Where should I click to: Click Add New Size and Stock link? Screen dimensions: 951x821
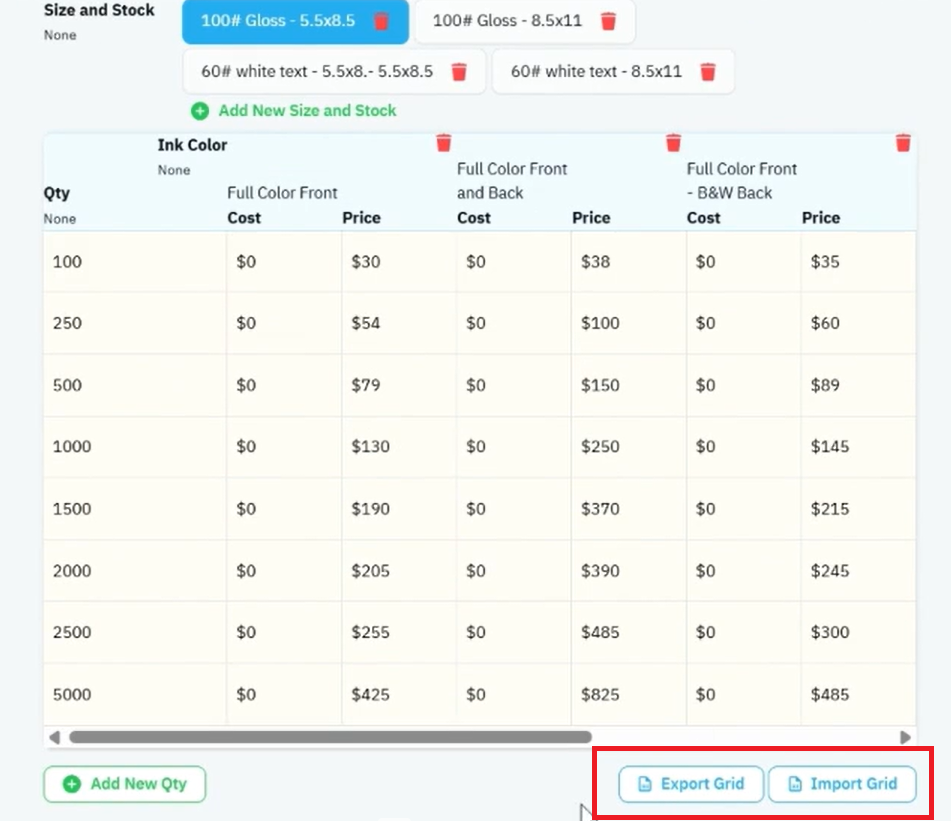[x=307, y=111]
